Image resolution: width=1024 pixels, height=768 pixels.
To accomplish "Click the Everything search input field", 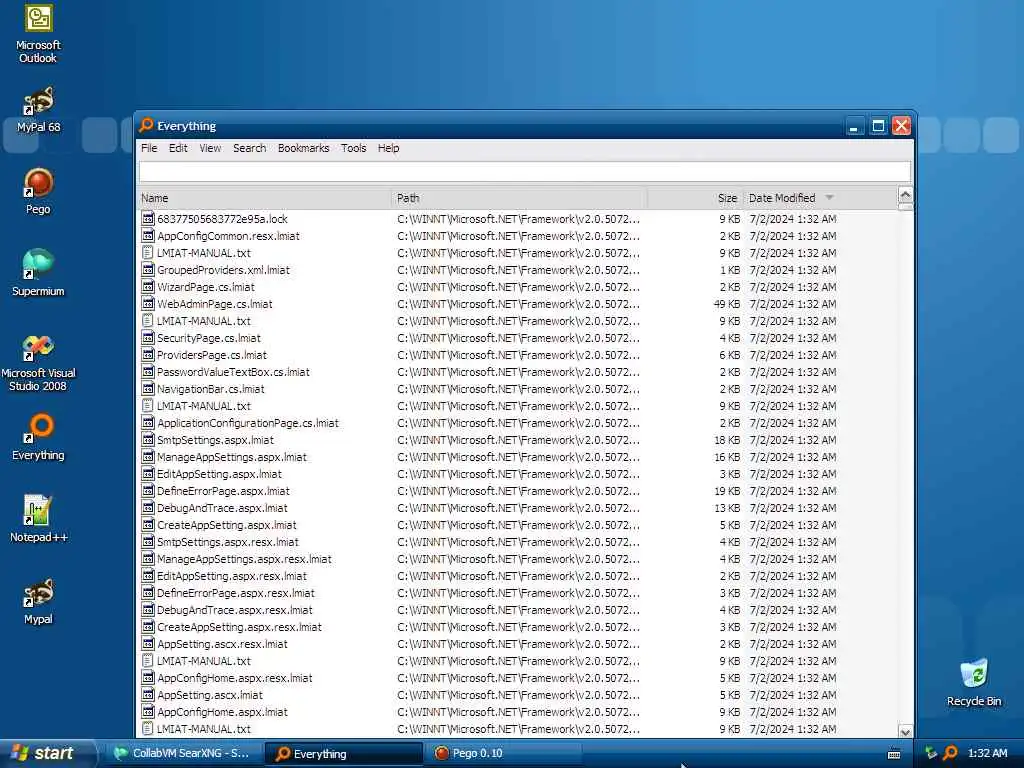I will tap(524, 172).
